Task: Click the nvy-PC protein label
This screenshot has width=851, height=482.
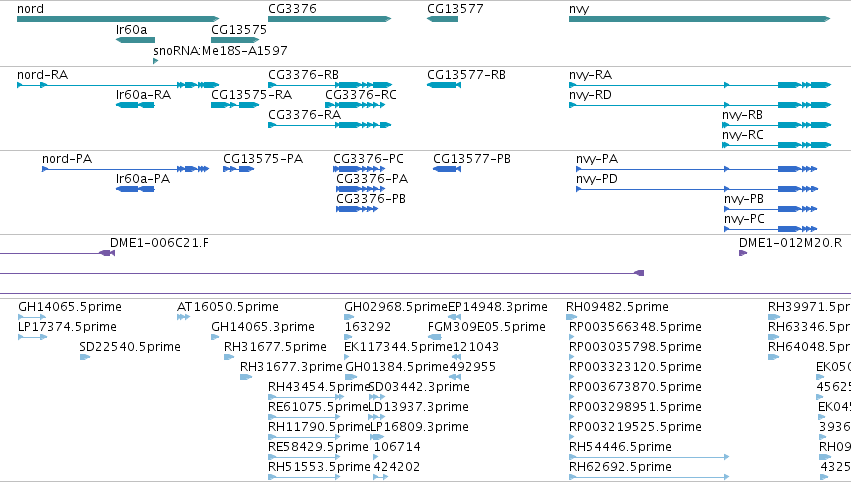Action: (x=744, y=219)
